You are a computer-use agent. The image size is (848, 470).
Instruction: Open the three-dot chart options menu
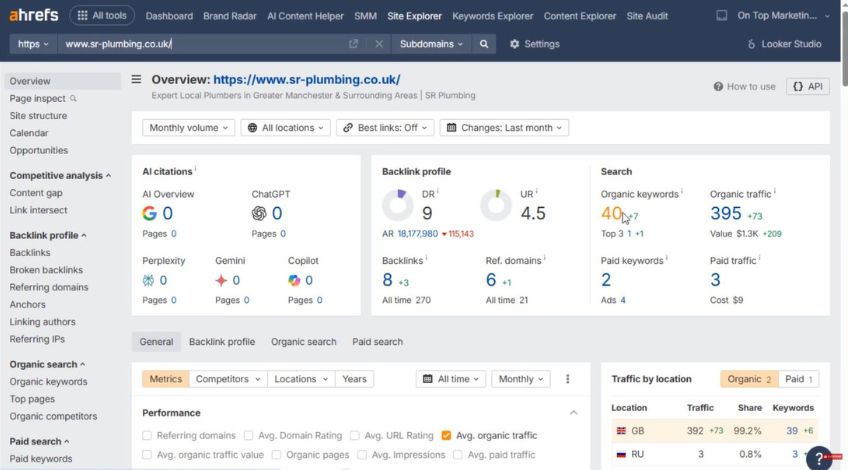pos(567,379)
